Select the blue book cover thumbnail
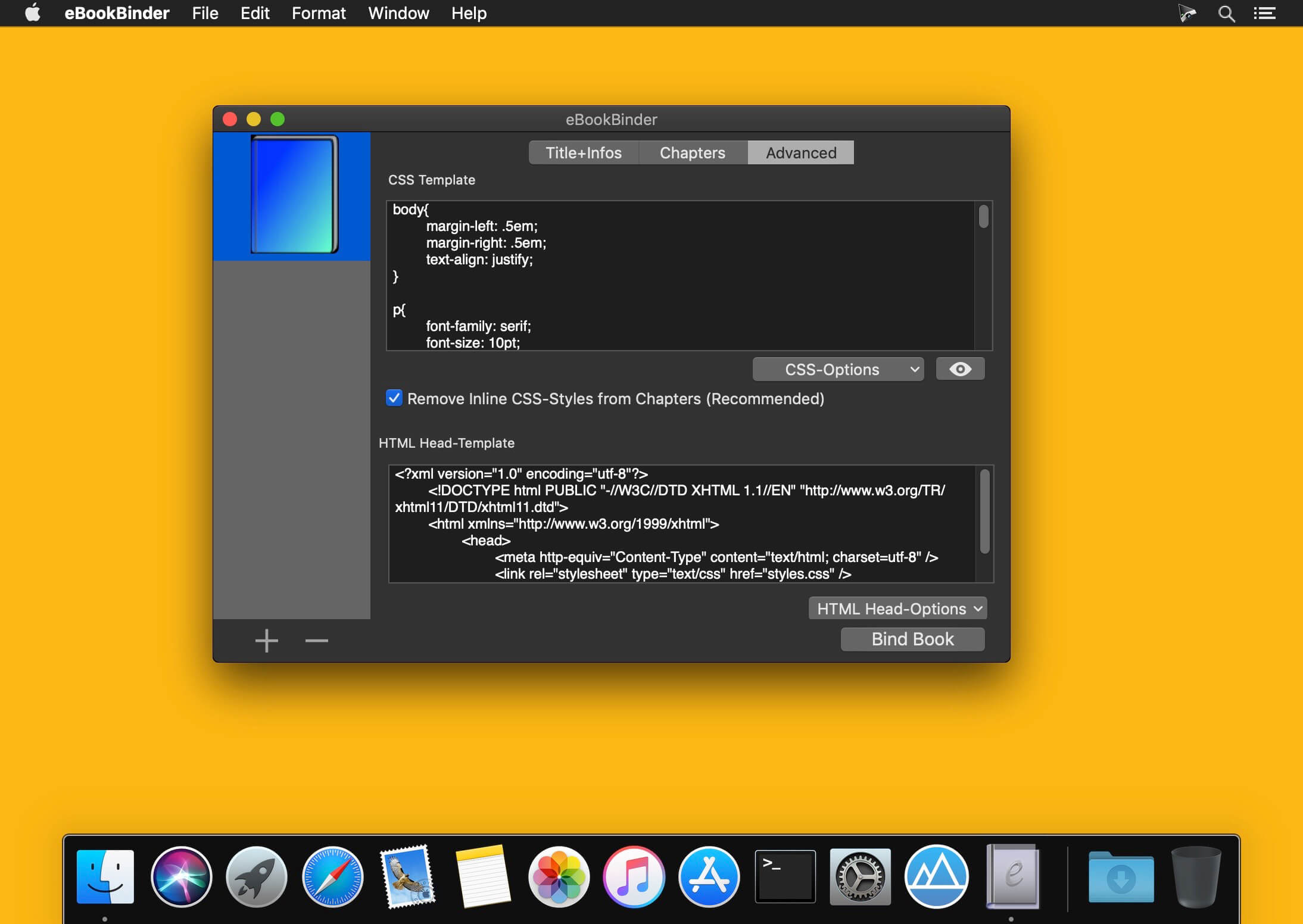1303x924 pixels. (x=294, y=195)
